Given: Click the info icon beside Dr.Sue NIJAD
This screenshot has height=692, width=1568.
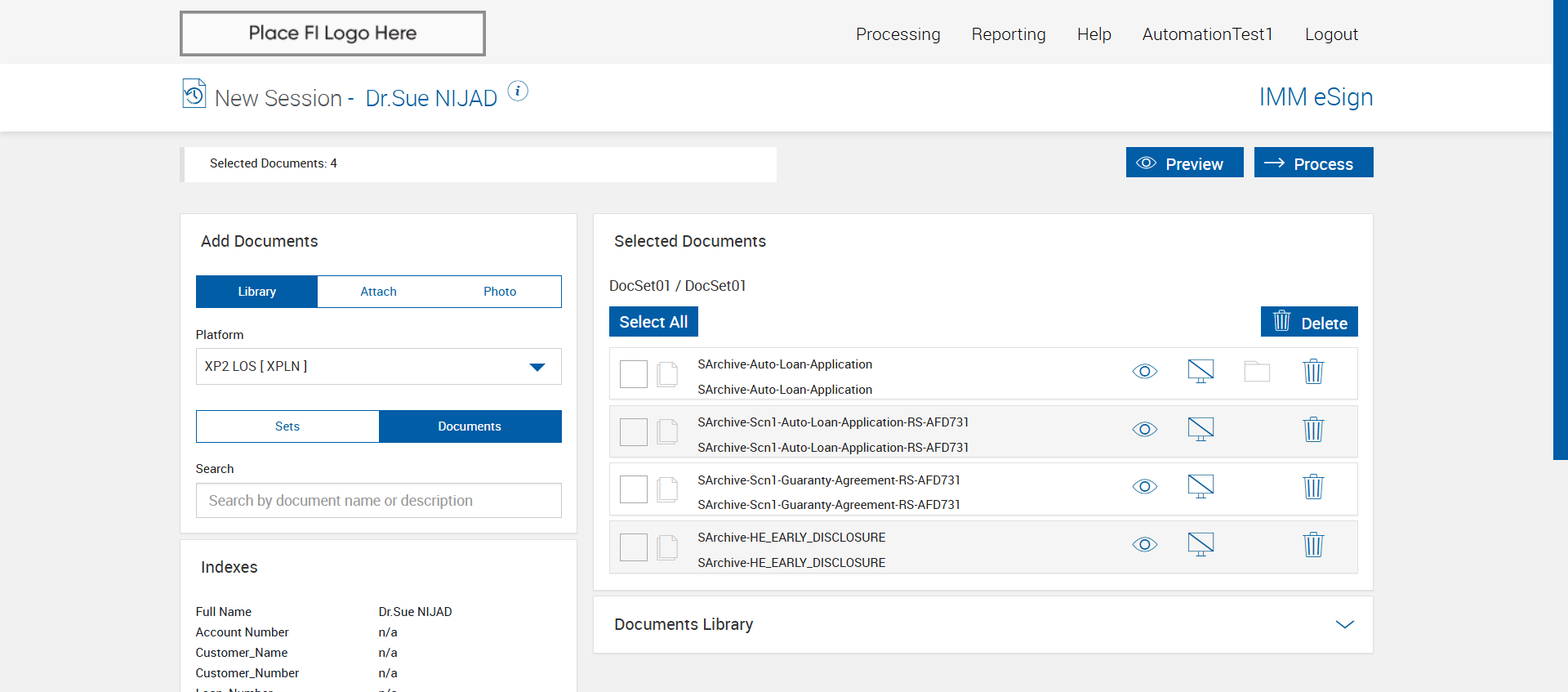Looking at the screenshot, I should (518, 91).
